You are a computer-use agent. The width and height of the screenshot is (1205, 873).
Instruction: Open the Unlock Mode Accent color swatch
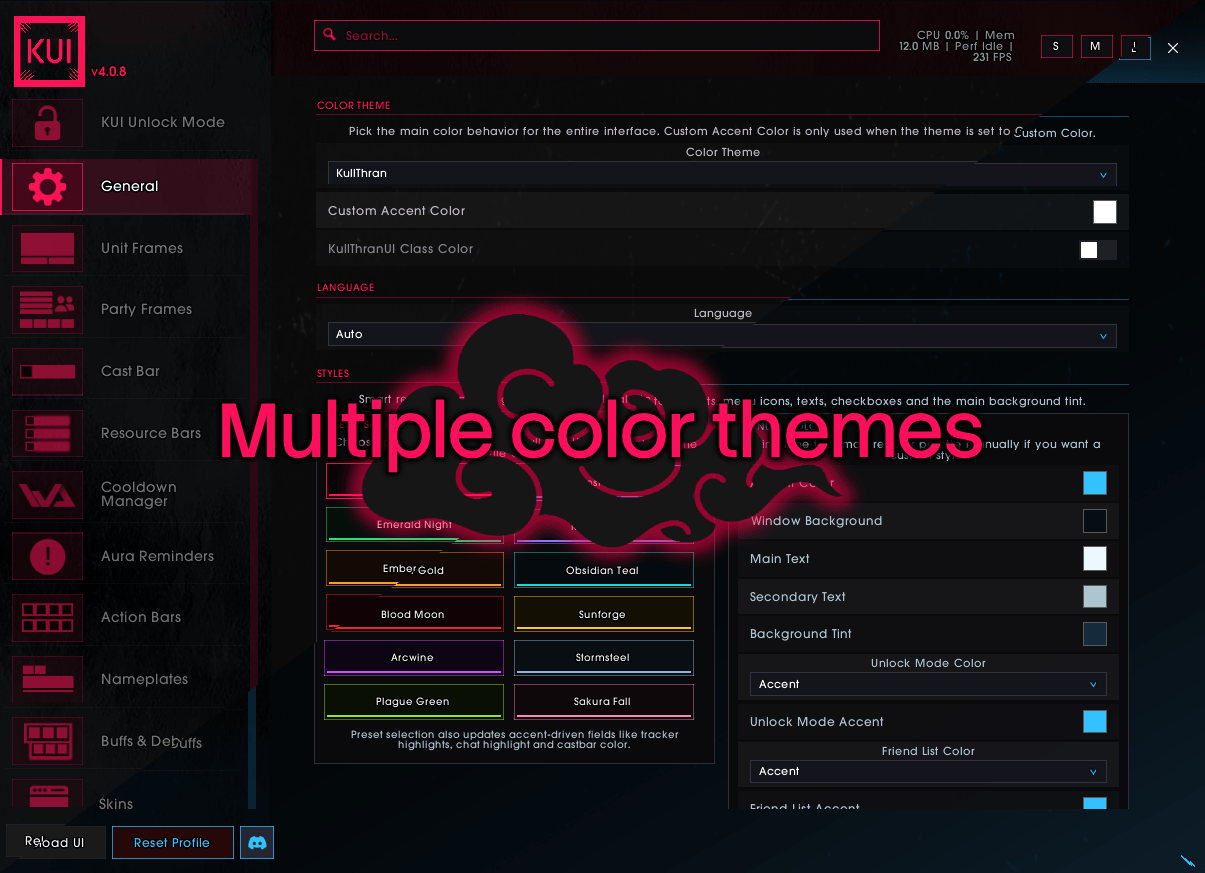1095,722
